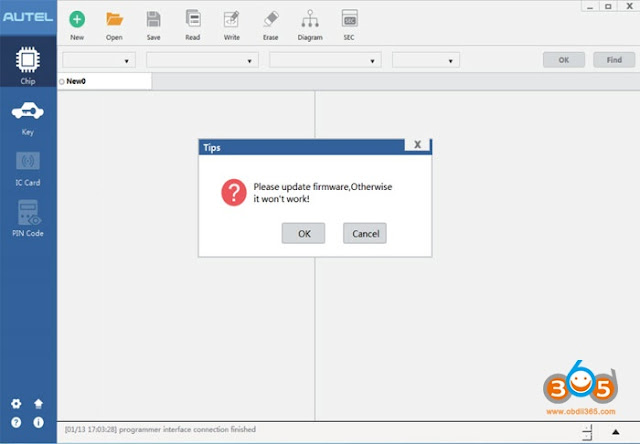Maximize the Autel application window
The image size is (640, 444).
pos(608,6)
